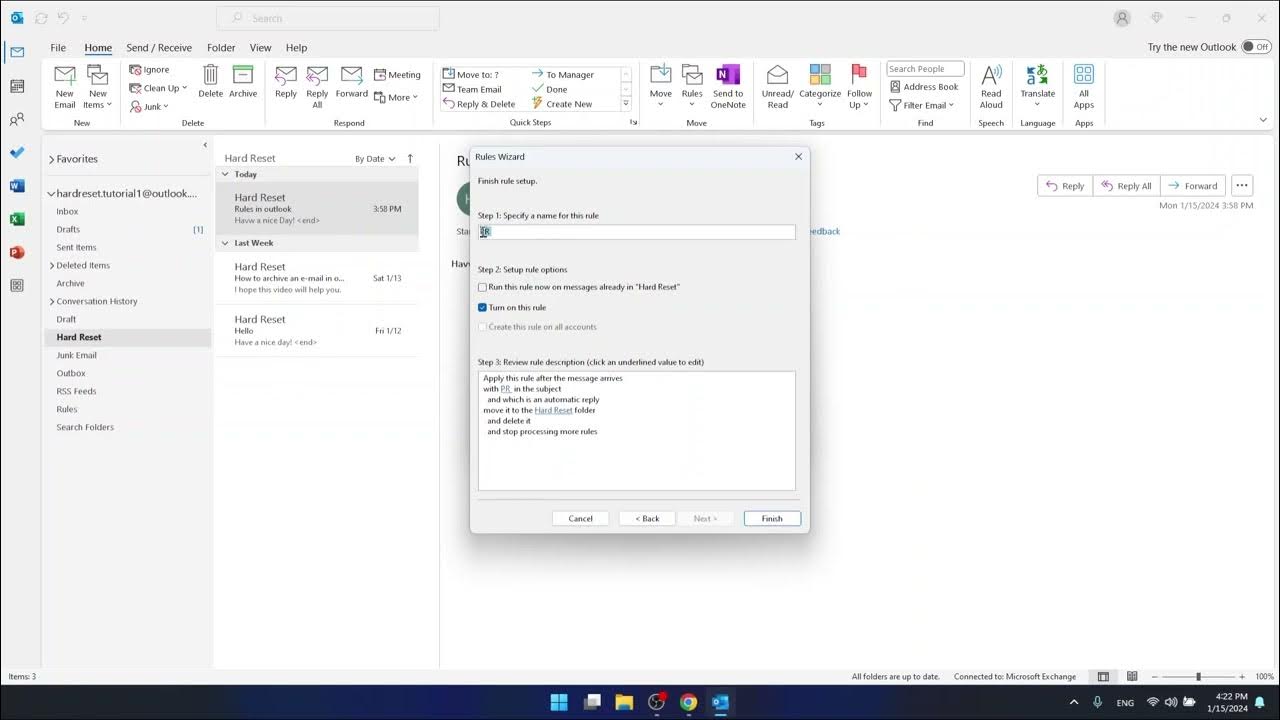
Task: Open the By Date sort dropdown
Action: tap(374, 158)
